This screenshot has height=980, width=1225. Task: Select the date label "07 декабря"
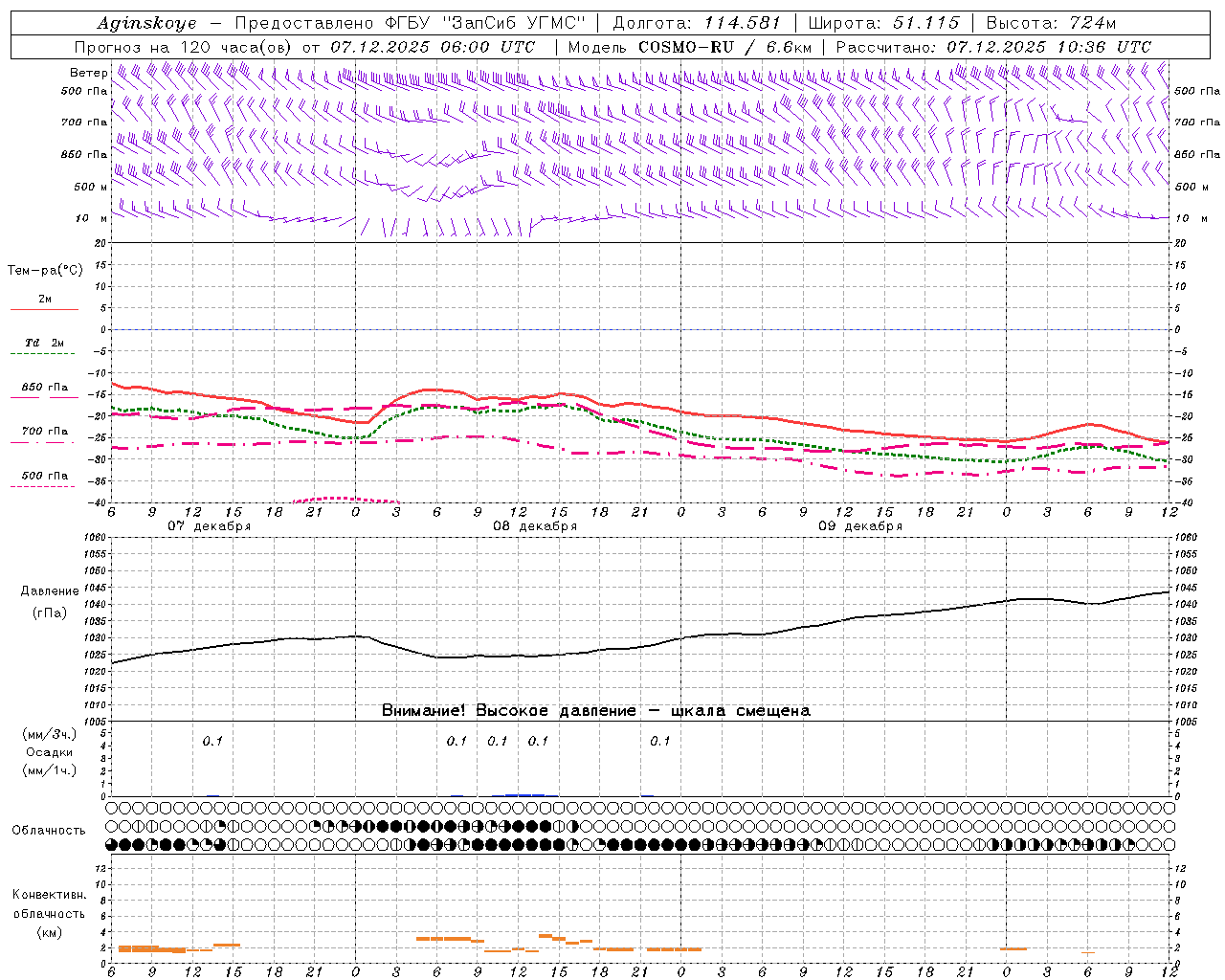point(210,526)
